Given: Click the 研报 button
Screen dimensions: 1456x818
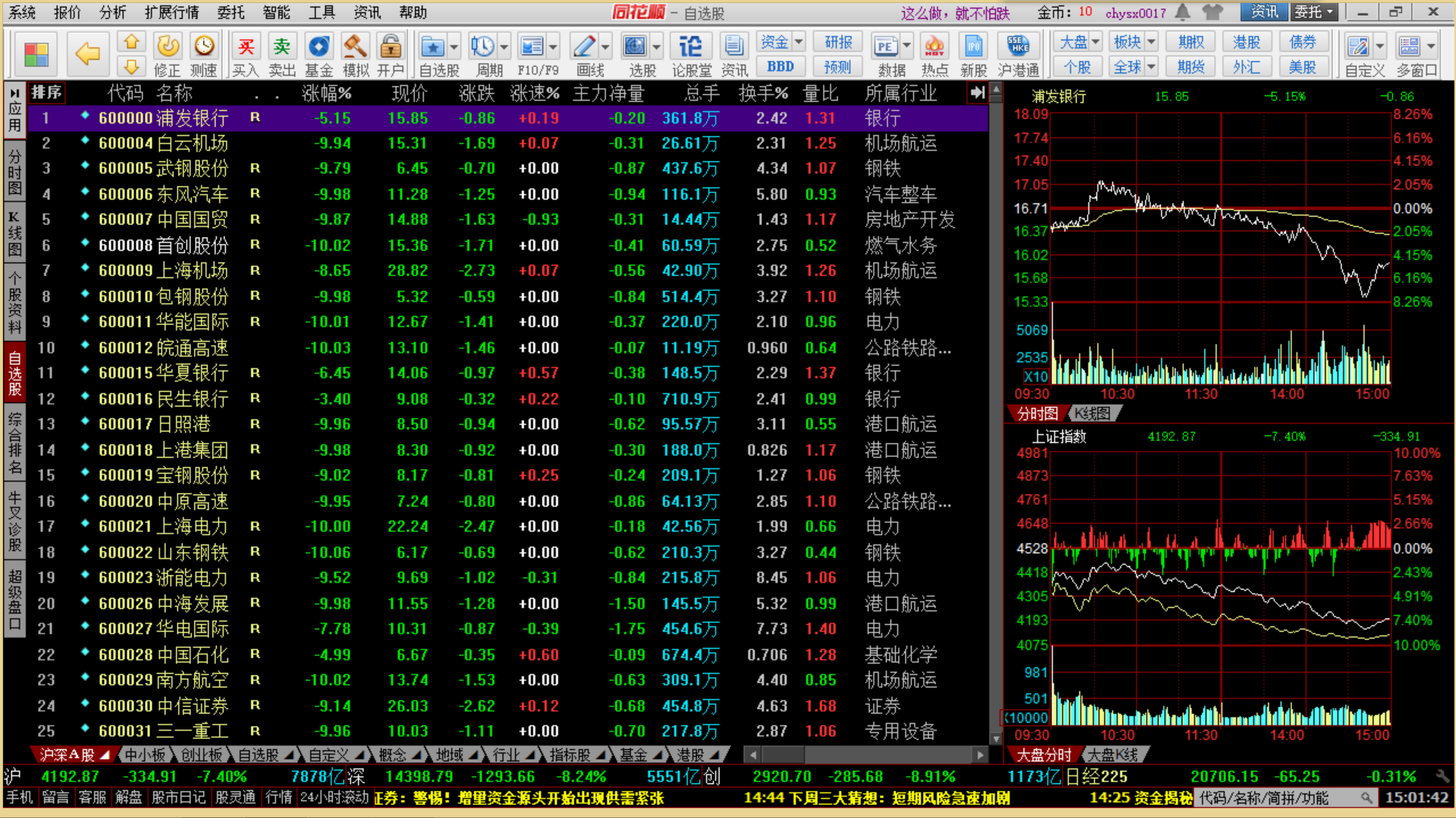Looking at the screenshot, I should 837,42.
